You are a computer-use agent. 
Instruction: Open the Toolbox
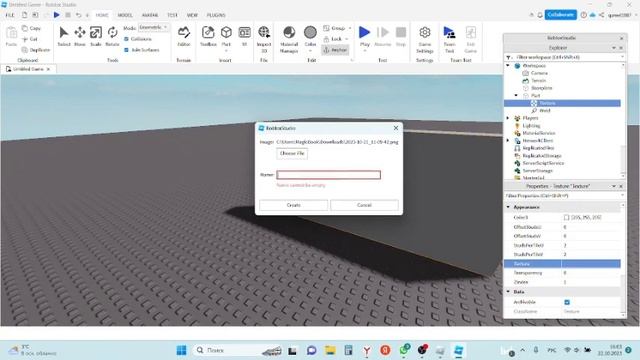[x=208, y=36]
